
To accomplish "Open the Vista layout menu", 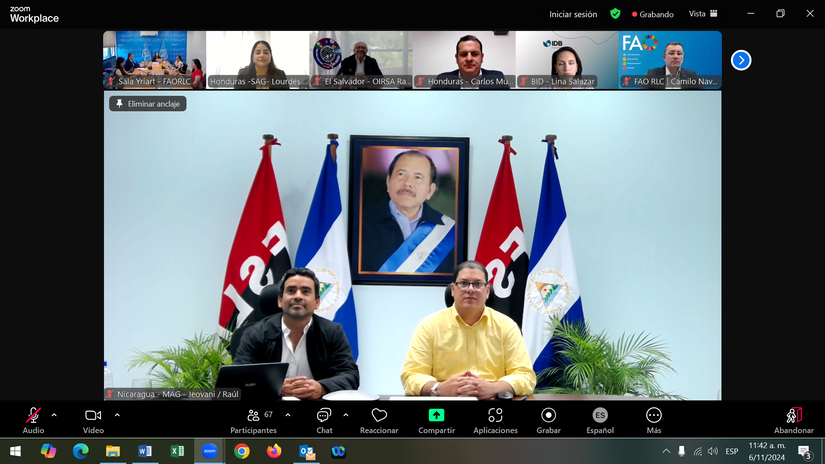I will click(703, 14).
